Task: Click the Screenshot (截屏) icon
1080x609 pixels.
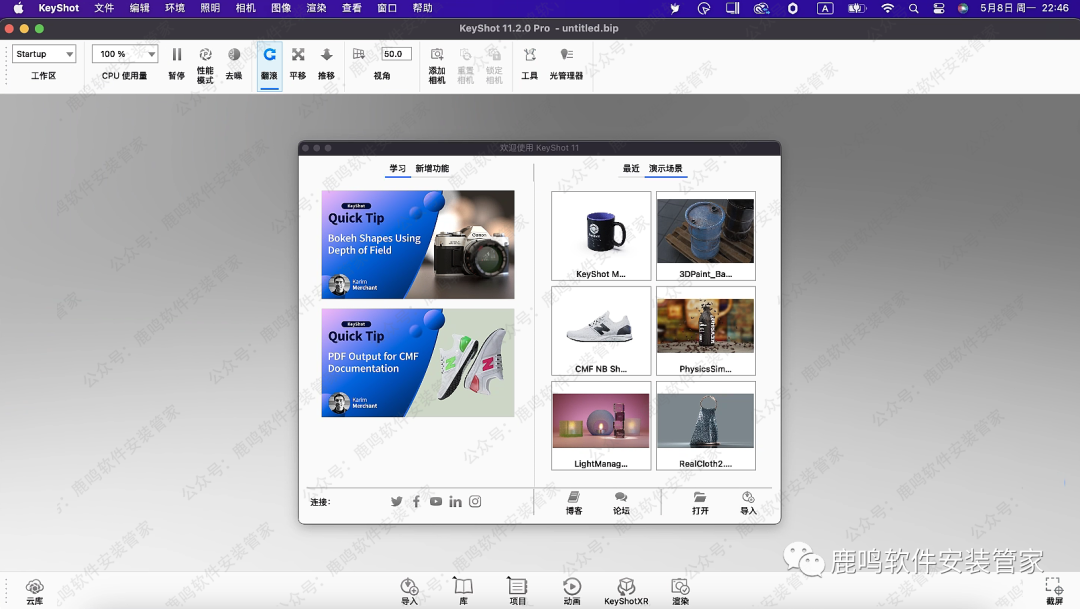Action: 1054,590
